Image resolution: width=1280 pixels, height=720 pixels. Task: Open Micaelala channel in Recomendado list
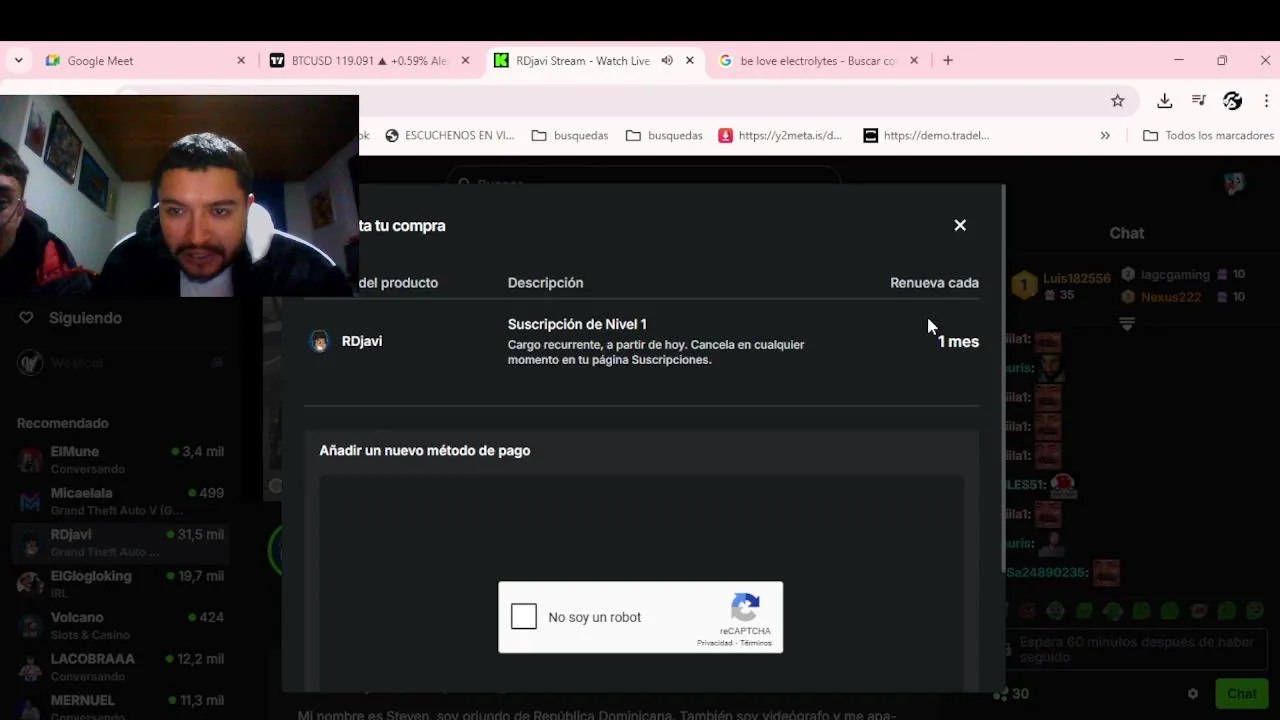click(121, 501)
